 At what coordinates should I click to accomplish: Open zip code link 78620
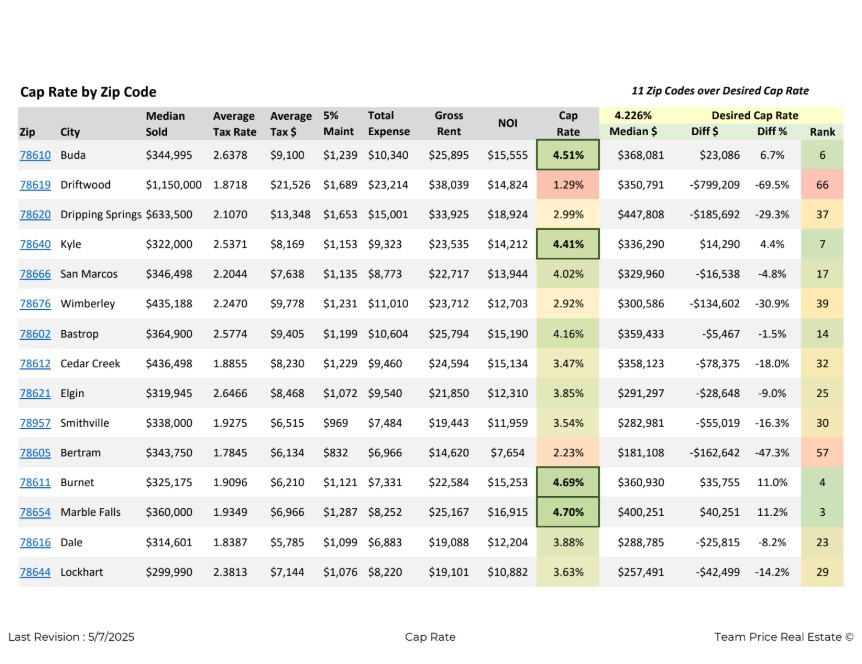[35, 214]
